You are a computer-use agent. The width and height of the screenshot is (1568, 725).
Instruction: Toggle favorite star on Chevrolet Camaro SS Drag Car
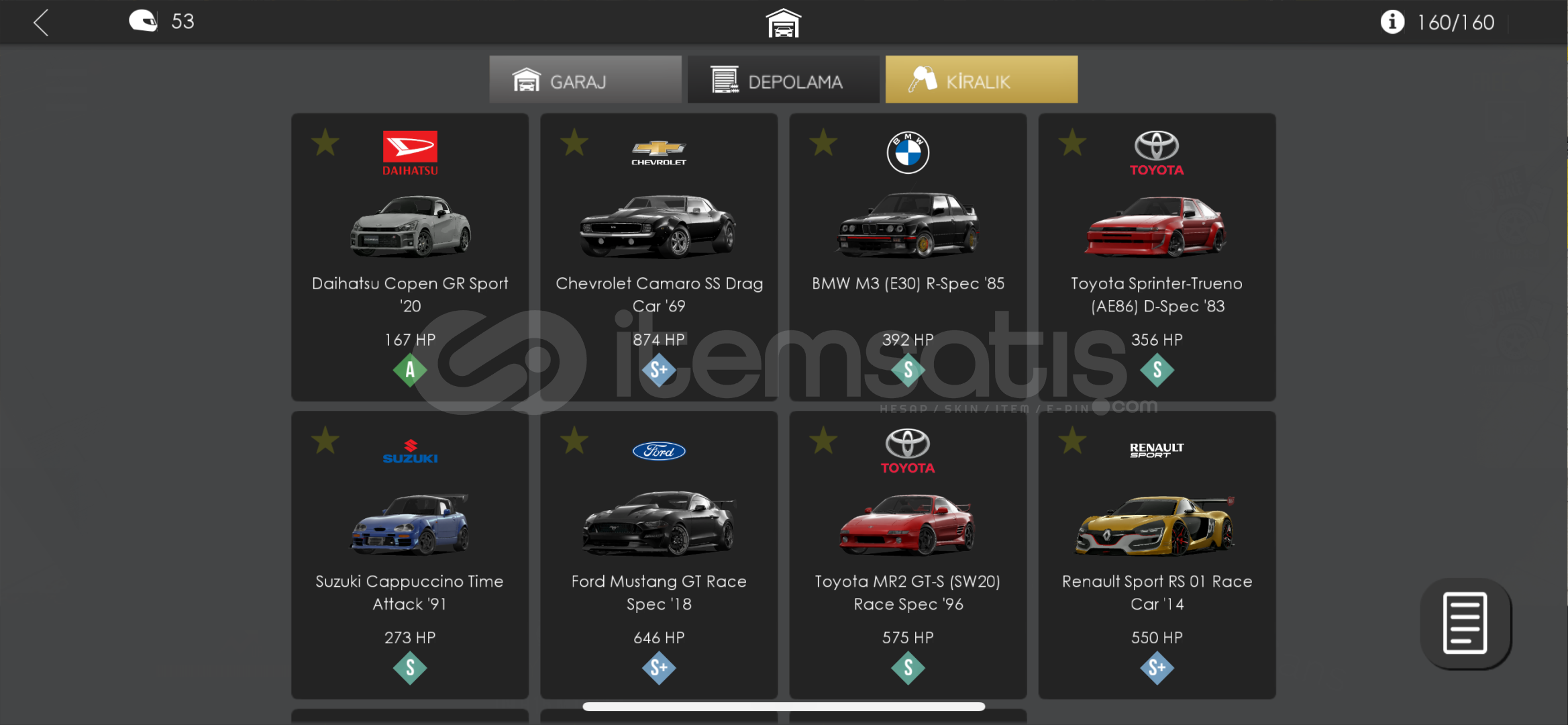pyautogui.click(x=574, y=142)
